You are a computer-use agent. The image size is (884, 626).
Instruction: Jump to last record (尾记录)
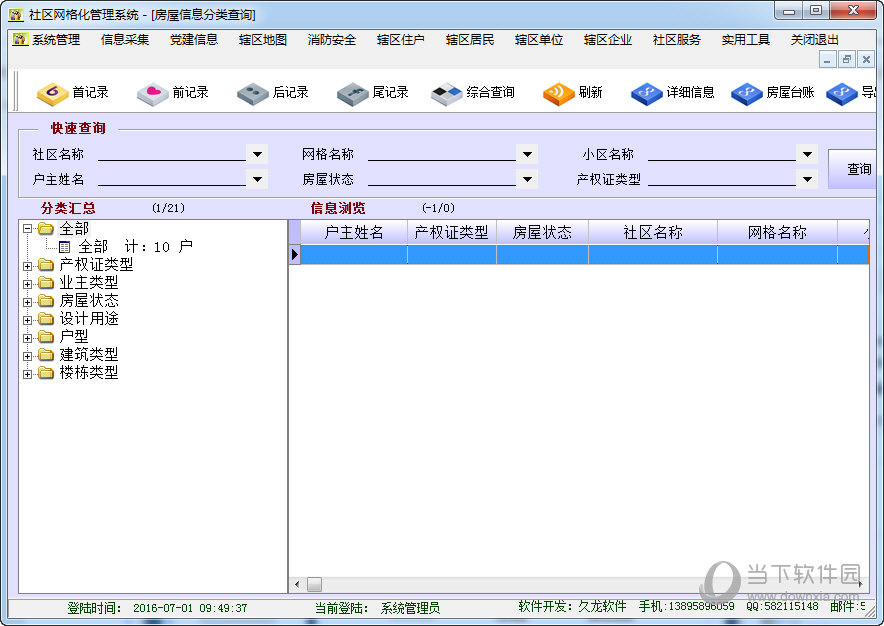tap(373, 92)
